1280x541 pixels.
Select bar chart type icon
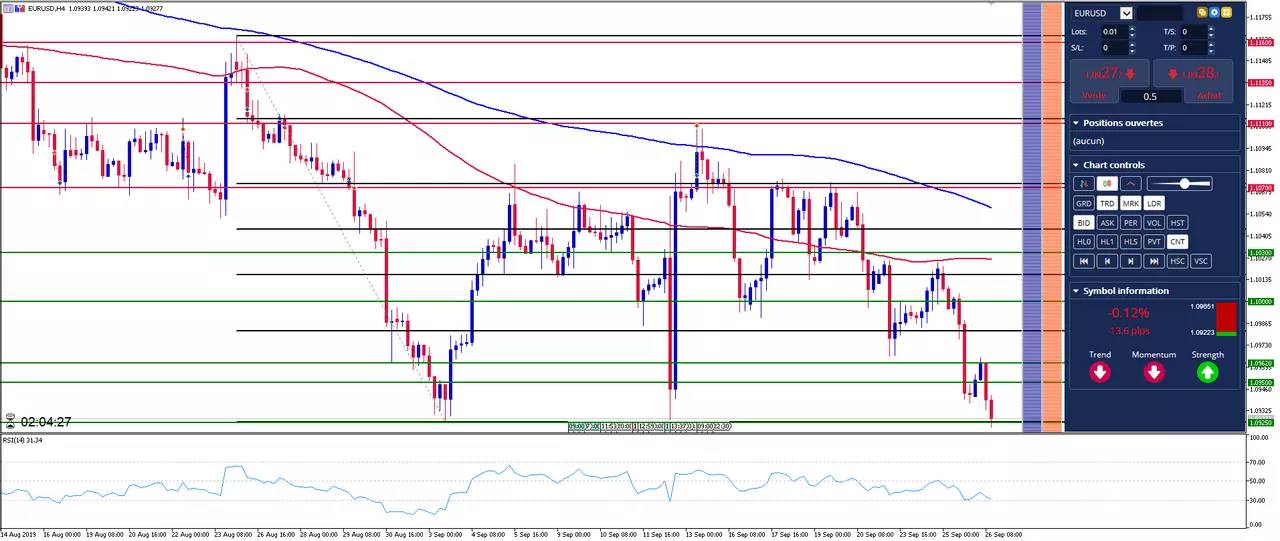coord(1084,183)
